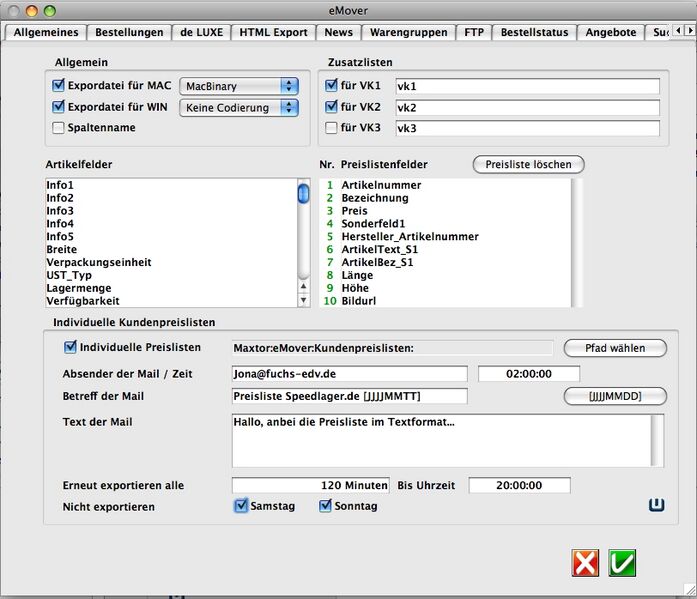Switch to the Allgemeines tab
The height and width of the screenshot is (599, 697).
coord(46,32)
